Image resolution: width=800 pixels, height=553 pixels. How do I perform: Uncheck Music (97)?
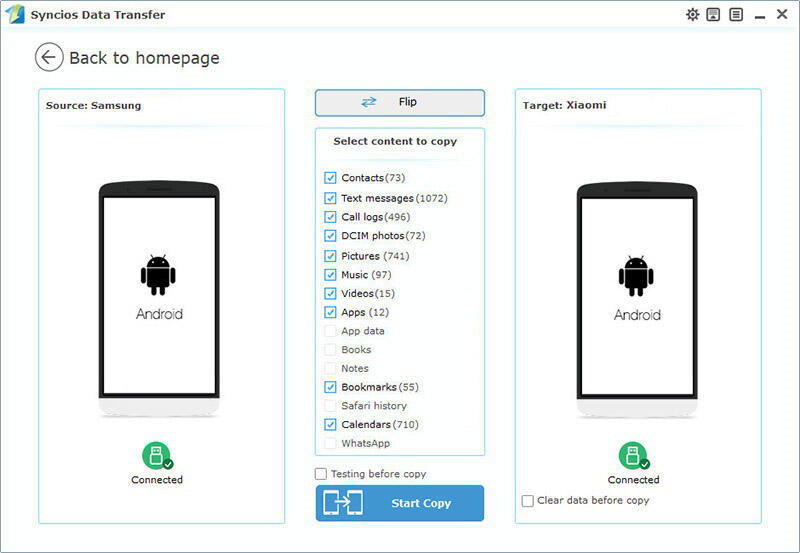pyautogui.click(x=330, y=275)
